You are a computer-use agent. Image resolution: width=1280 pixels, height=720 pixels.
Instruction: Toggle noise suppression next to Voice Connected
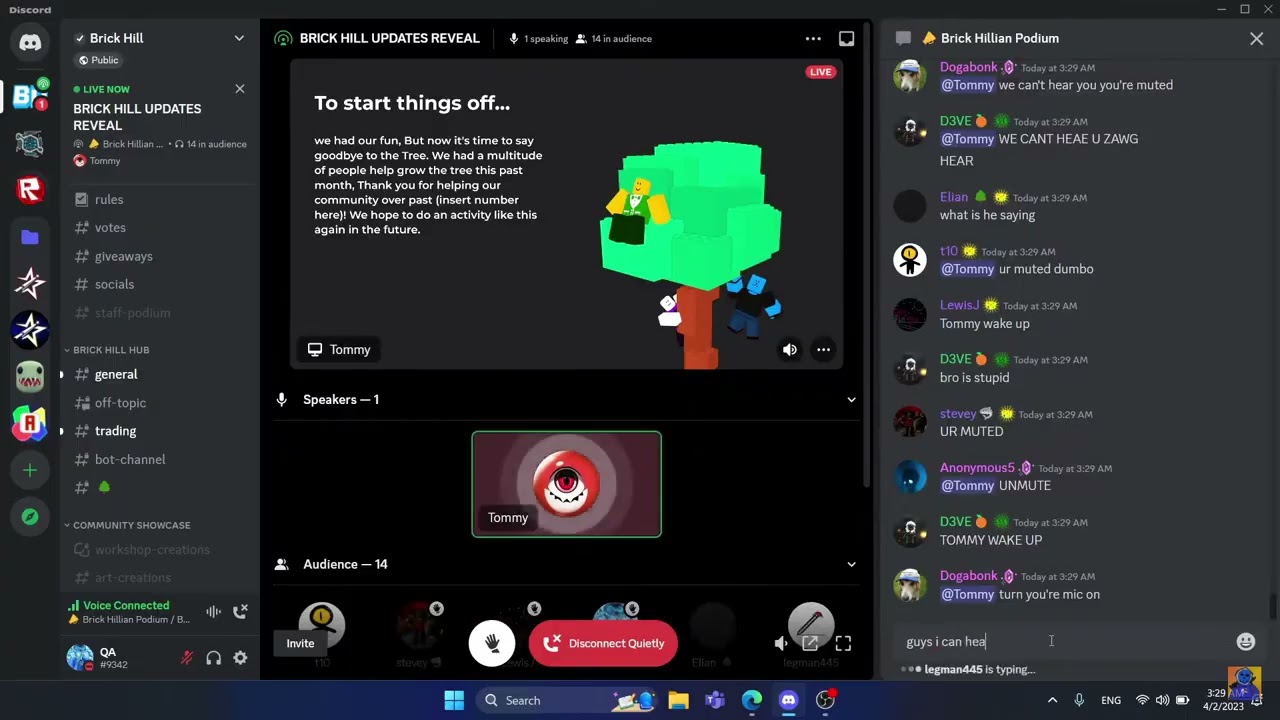213,612
